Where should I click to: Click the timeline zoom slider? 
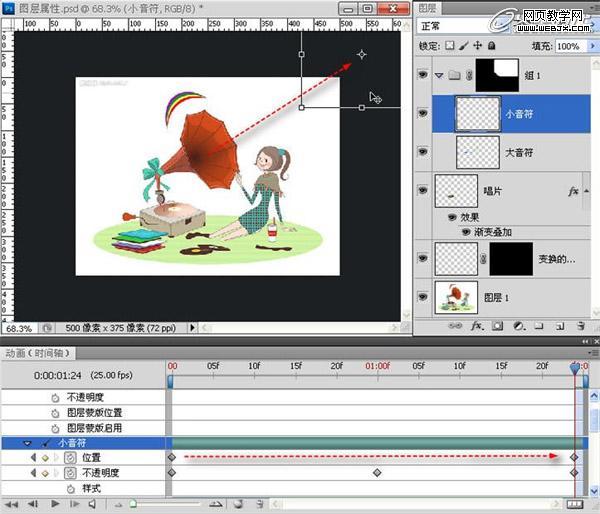tap(133, 504)
